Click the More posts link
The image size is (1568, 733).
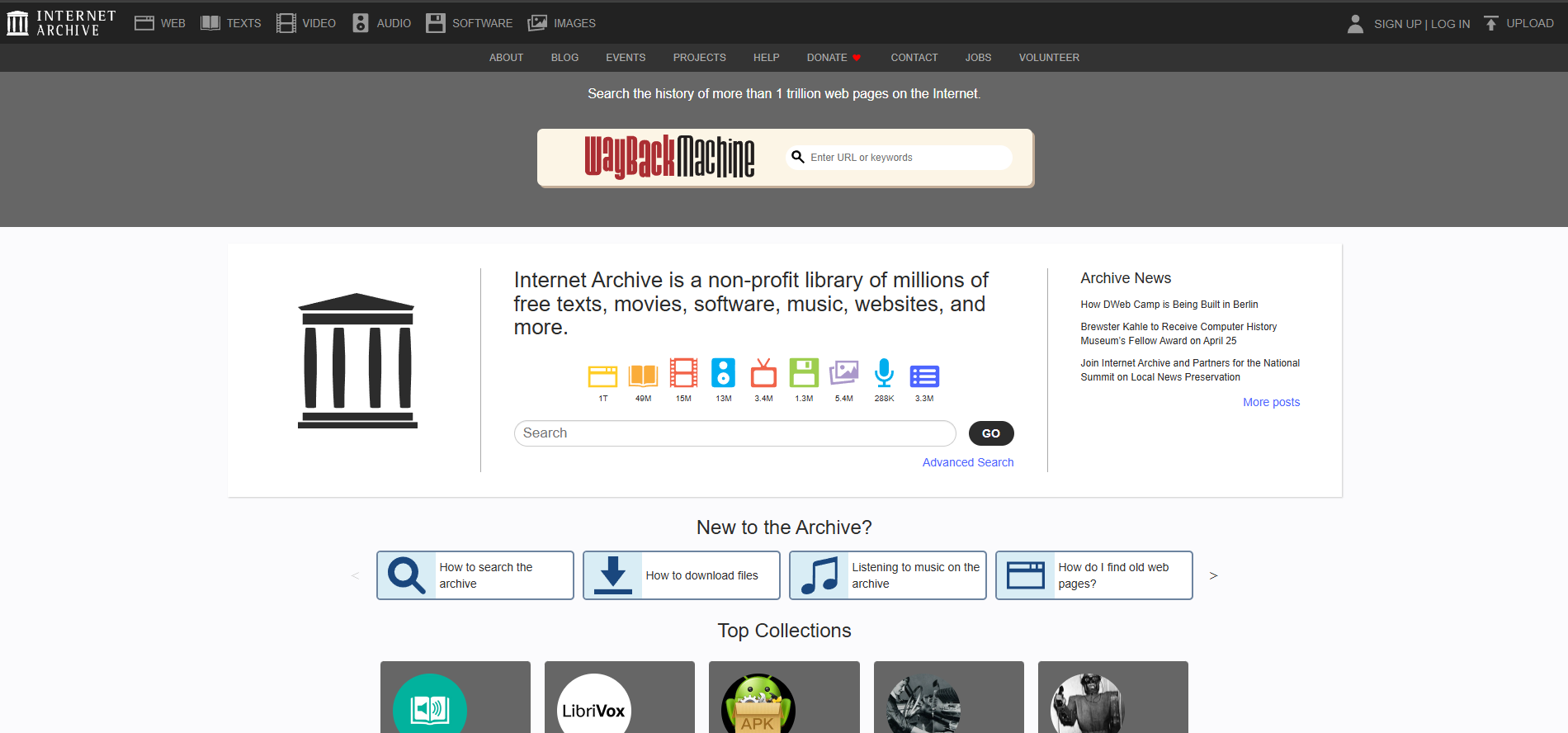coord(1271,402)
